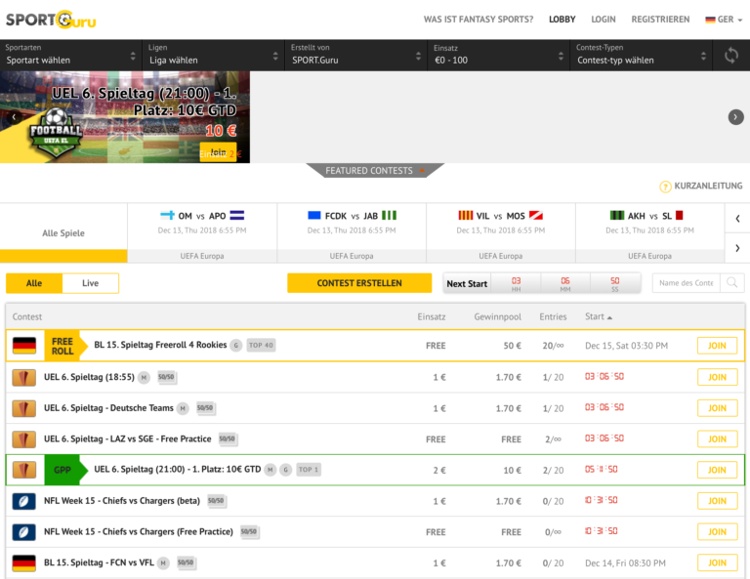Select OM vs APO match tab

(x=202, y=233)
